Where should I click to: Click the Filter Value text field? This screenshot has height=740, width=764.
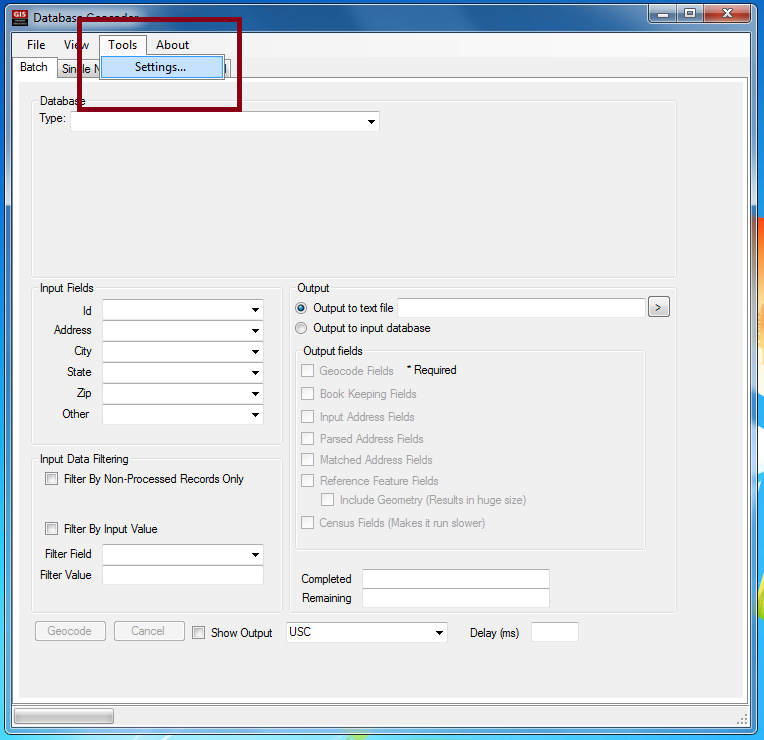[182, 575]
